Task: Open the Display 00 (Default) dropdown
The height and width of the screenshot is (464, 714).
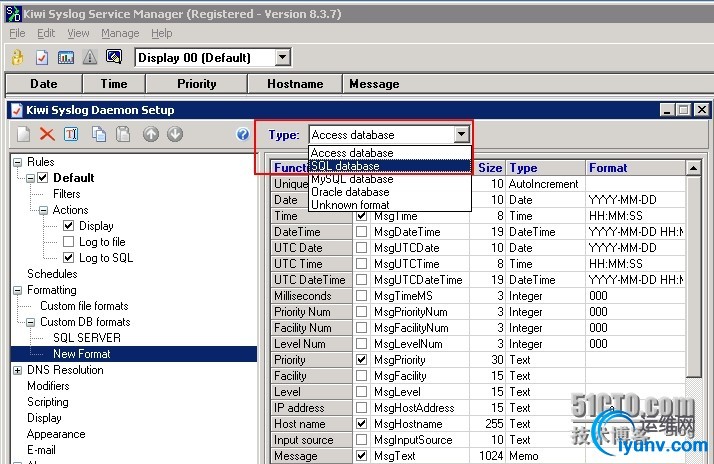Action: (282, 57)
